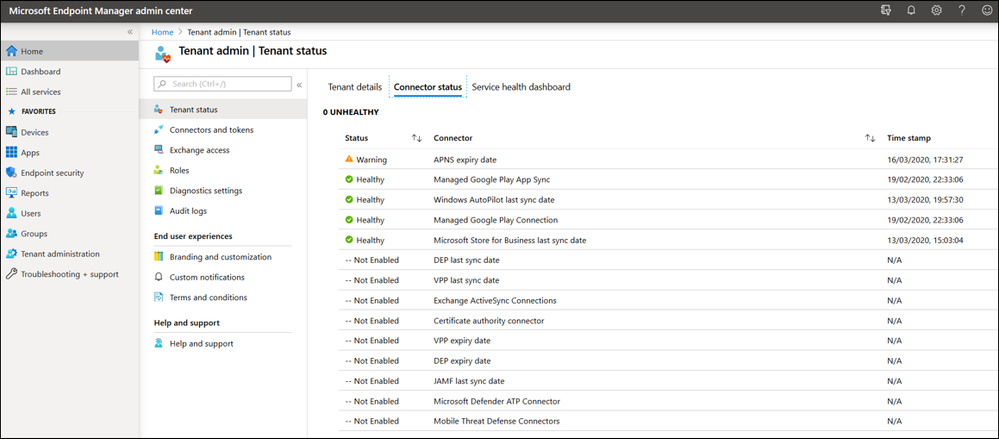Open Exchange access menu link
The image size is (999, 439).
(x=199, y=150)
